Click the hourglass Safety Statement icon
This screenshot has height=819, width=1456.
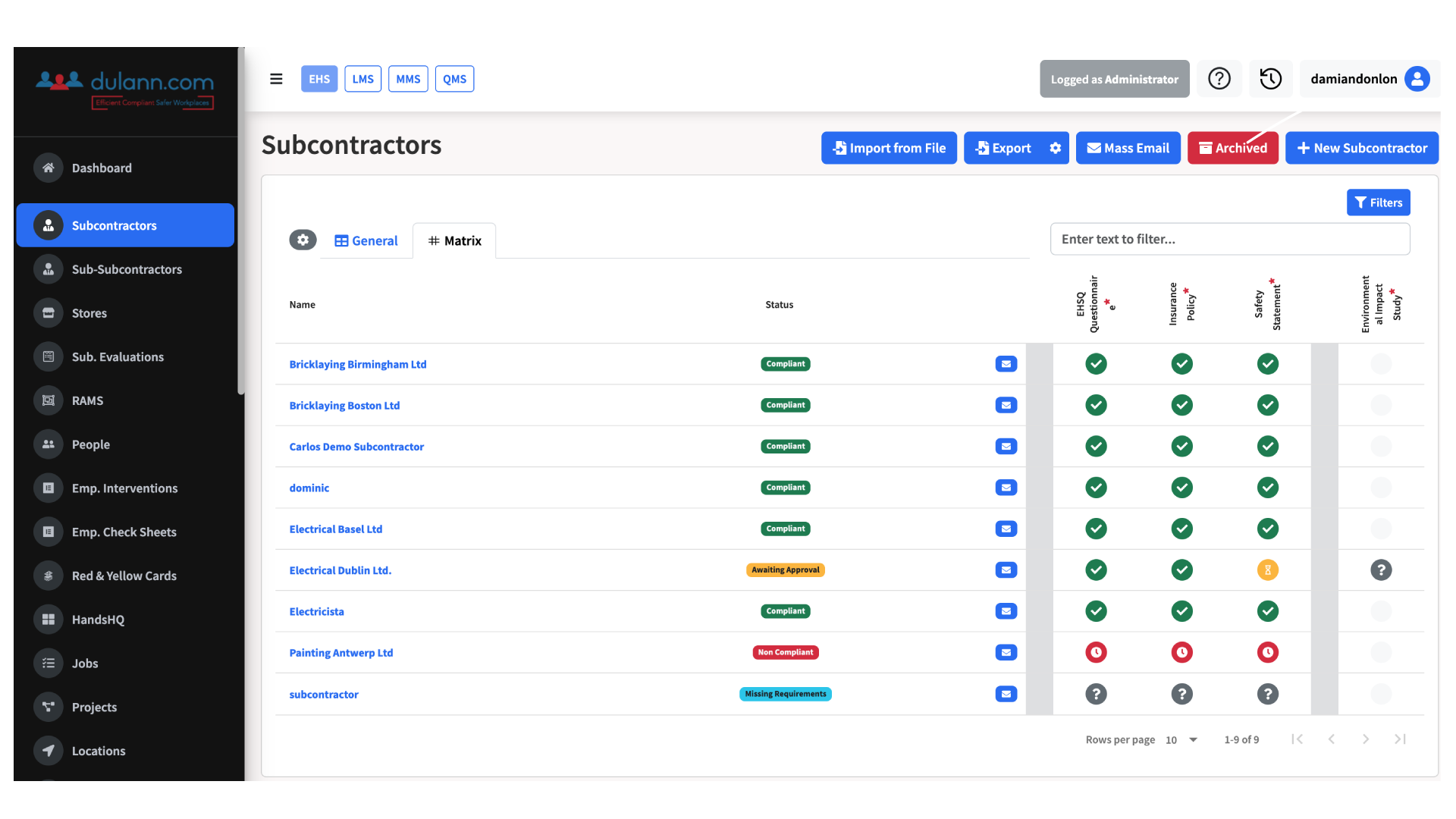1267,570
